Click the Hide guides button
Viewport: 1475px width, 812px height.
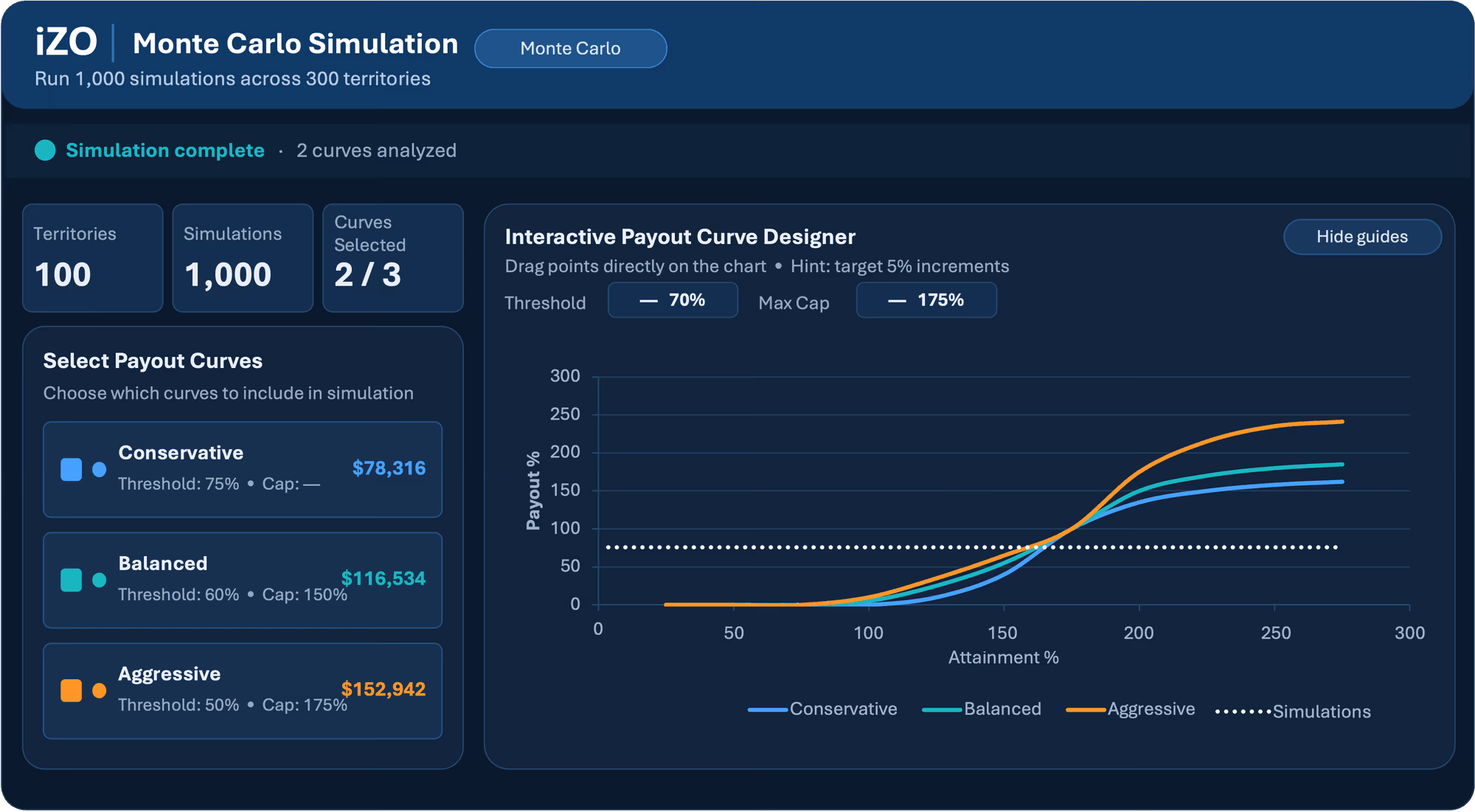click(x=1362, y=237)
